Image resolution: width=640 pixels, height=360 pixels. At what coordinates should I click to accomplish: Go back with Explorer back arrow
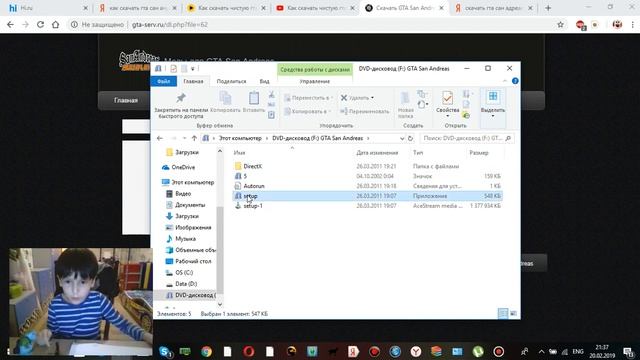[x=160, y=138]
